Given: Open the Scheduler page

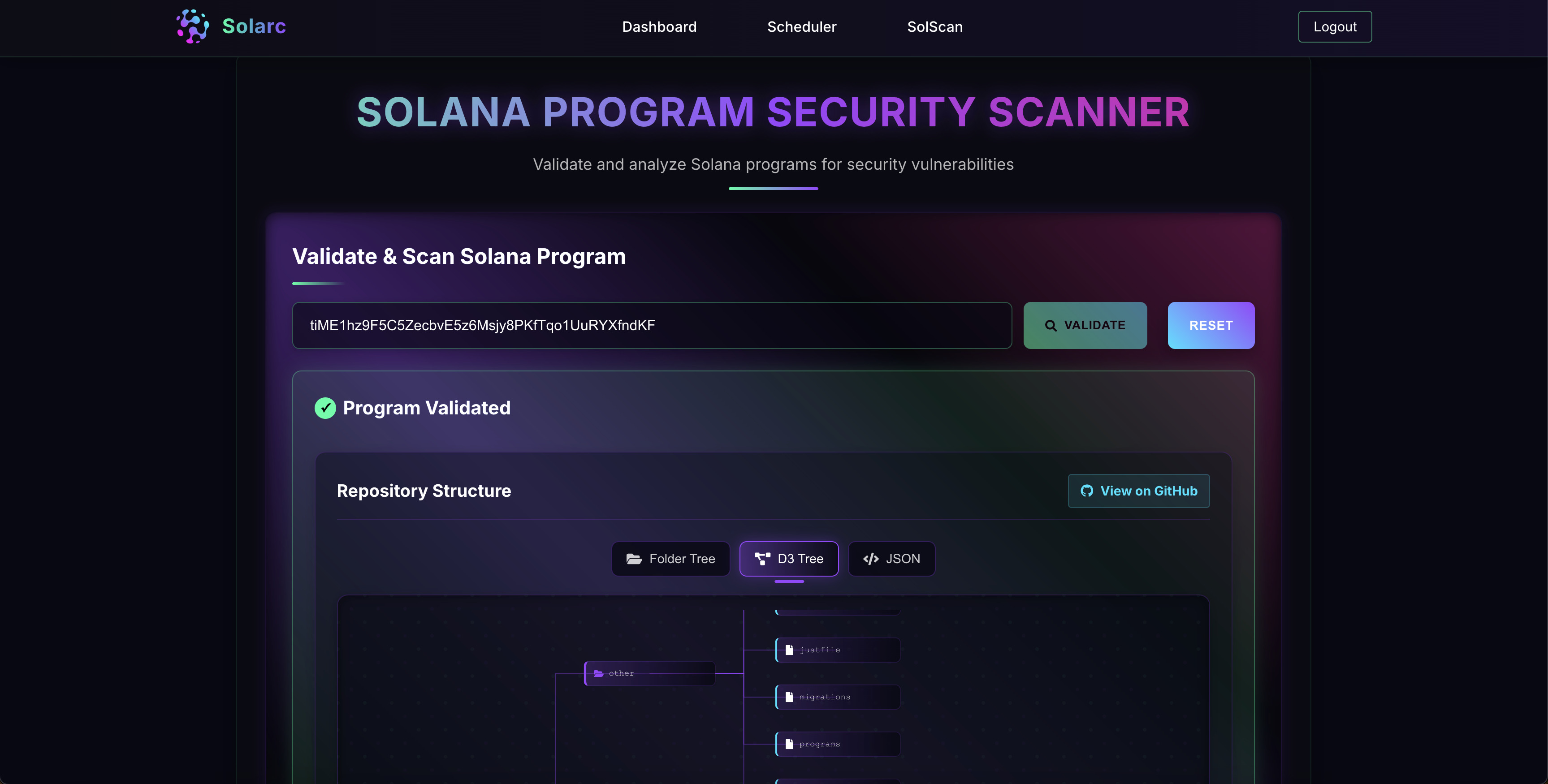Looking at the screenshot, I should pos(802,26).
